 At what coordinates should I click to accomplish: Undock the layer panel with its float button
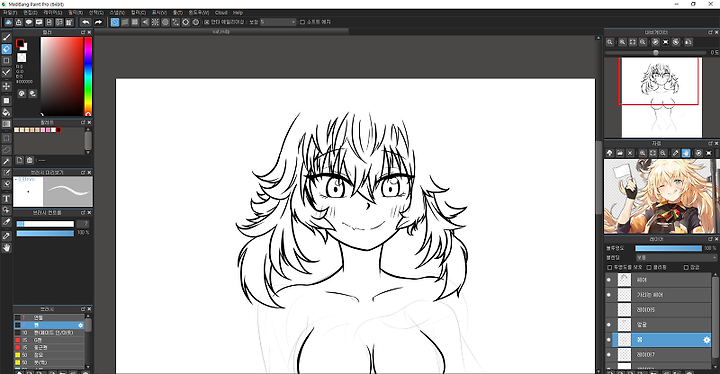(x=710, y=239)
